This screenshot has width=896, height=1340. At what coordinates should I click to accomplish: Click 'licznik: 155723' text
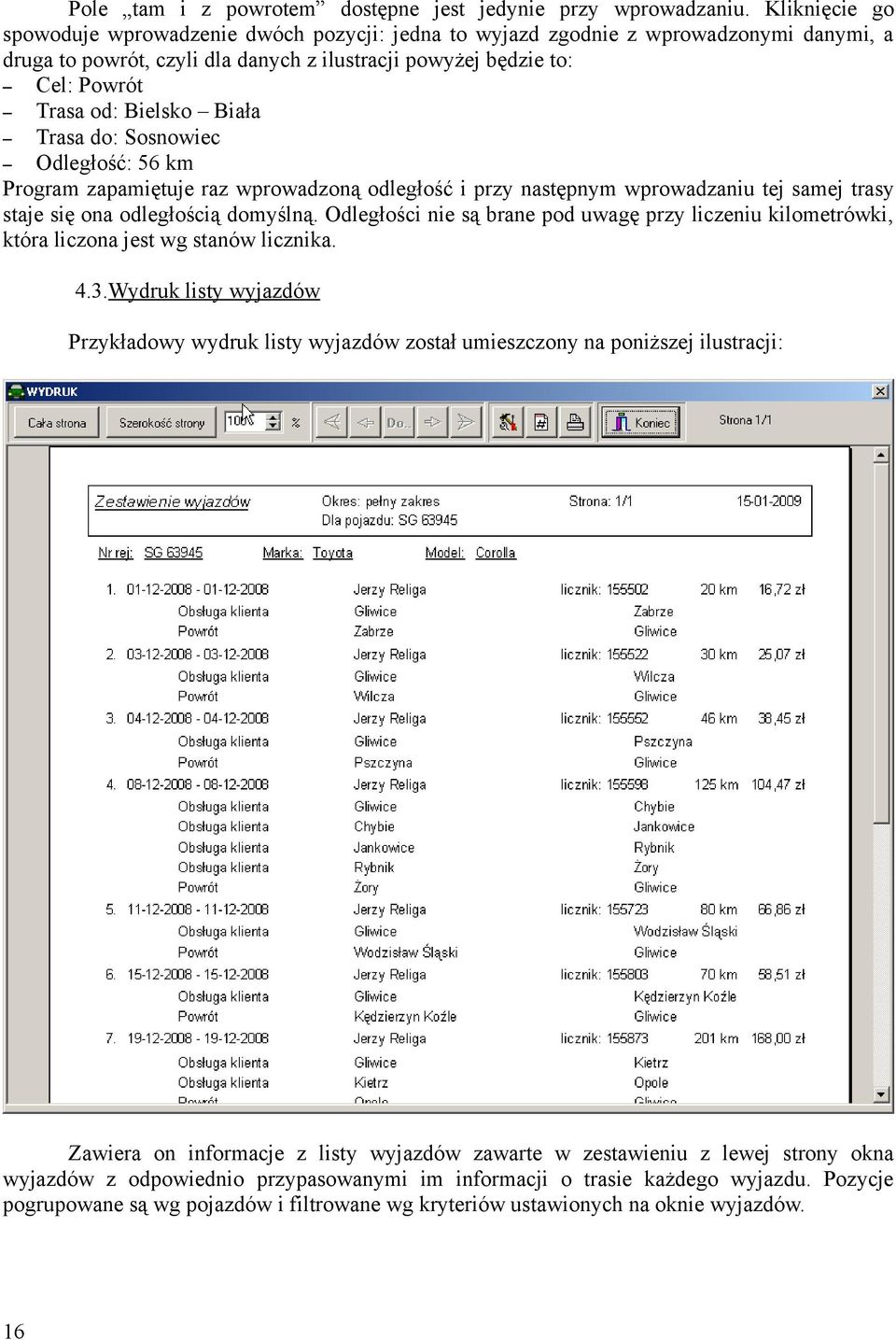click(604, 910)
